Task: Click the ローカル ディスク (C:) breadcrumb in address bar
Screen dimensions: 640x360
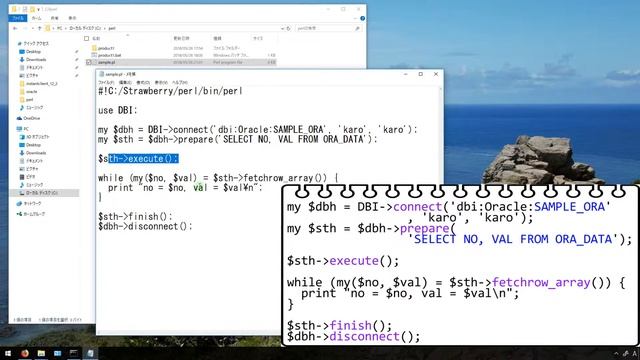Action: (85, 29)
